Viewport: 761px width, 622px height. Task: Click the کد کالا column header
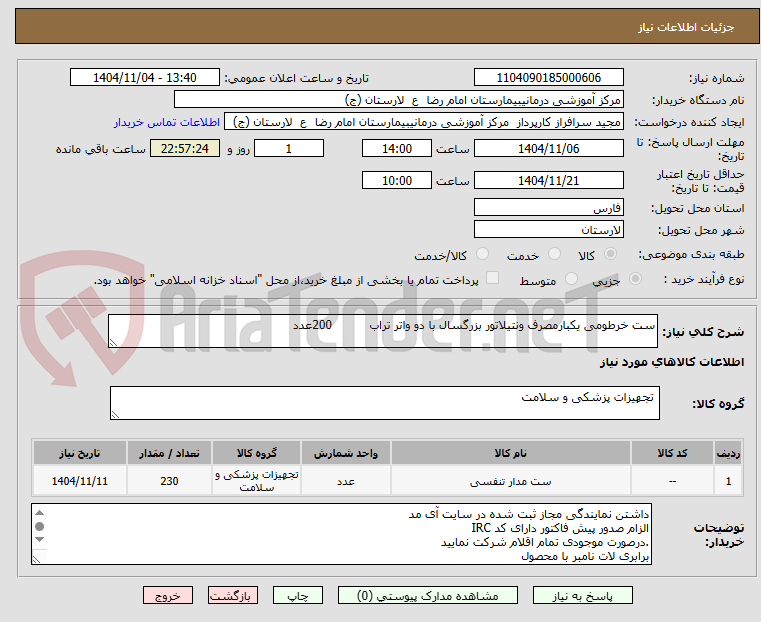tap(672, 453)
